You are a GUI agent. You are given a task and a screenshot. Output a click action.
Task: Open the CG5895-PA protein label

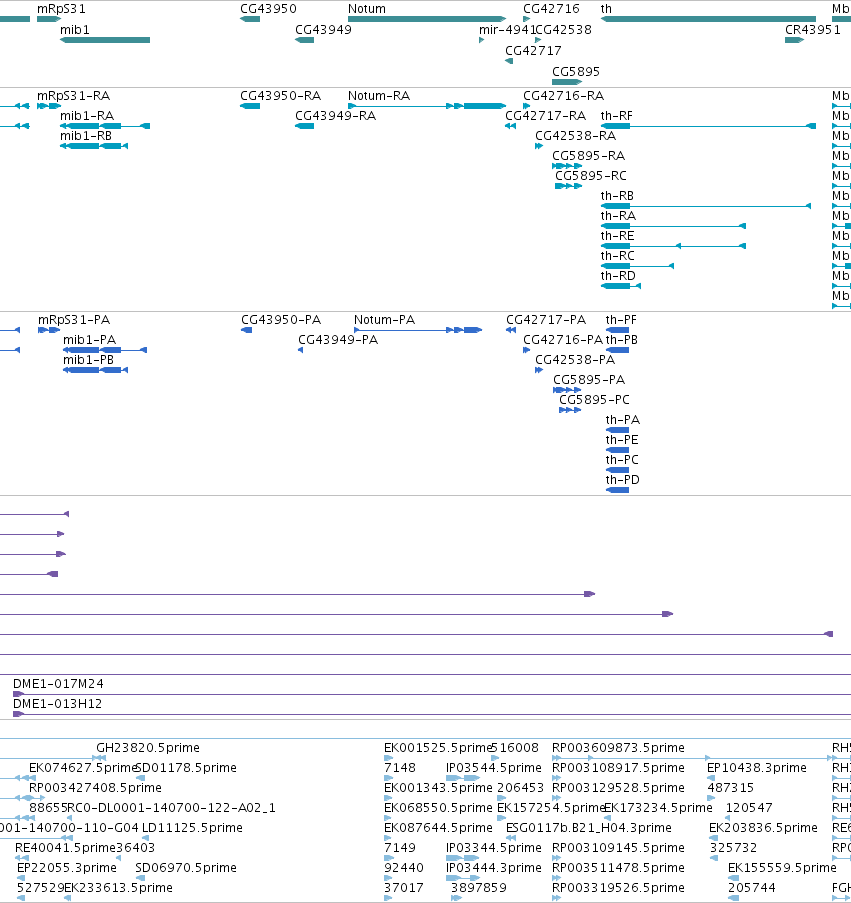click(x=589, y=380)
